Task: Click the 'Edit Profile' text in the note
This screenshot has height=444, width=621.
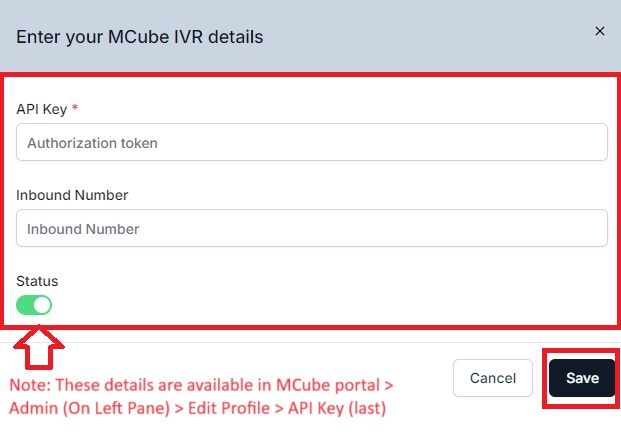Action: pos(229,408)
